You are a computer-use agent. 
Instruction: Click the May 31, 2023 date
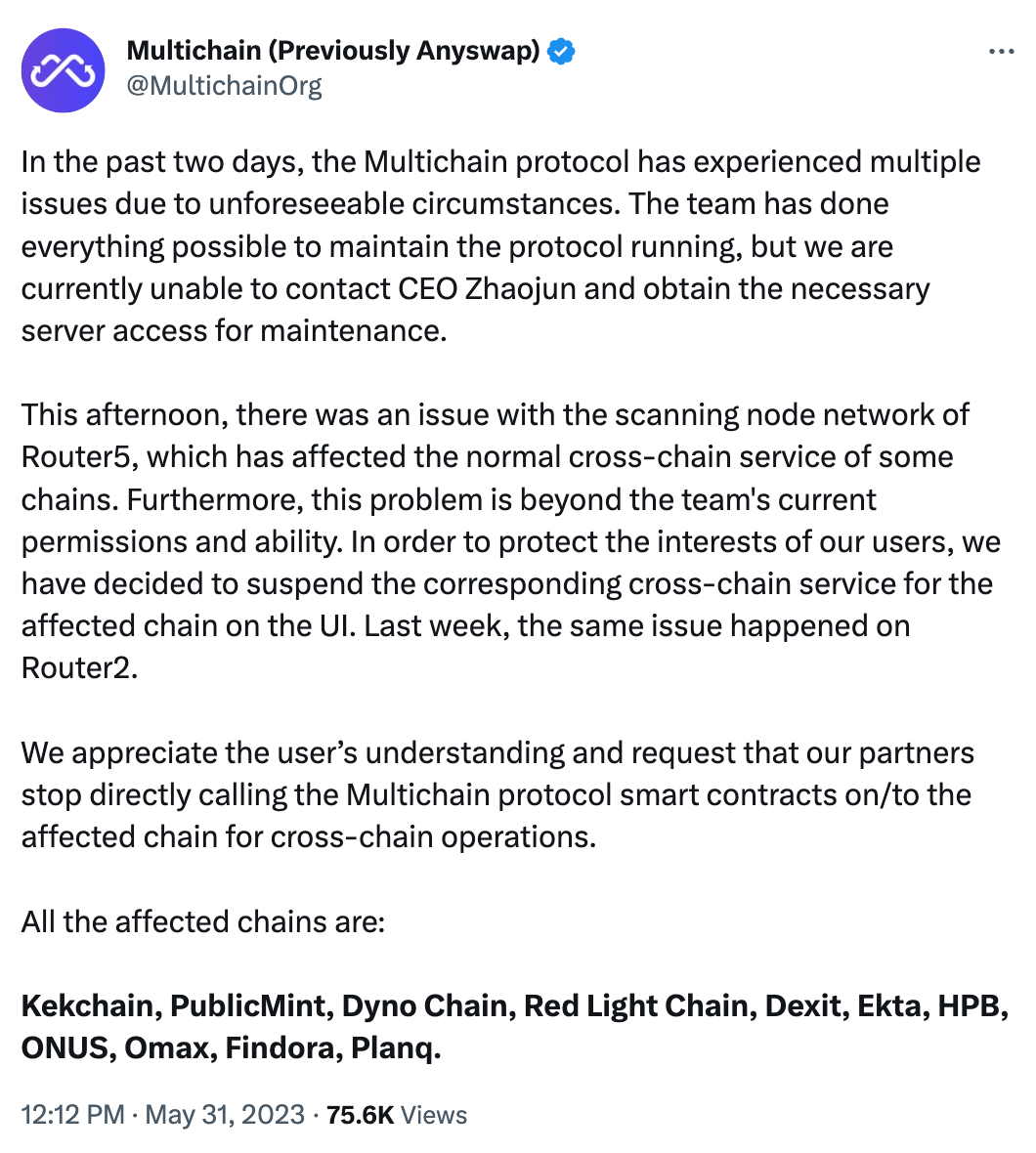[x=225, y=1115]
